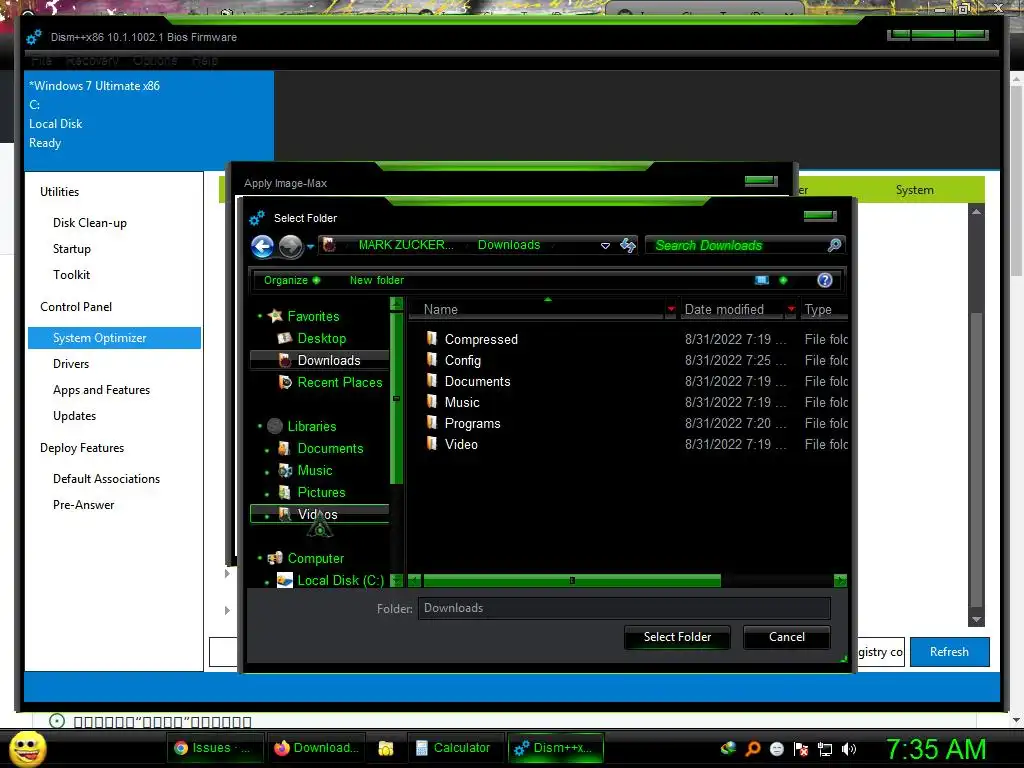This screenshot has width=1024, height=768.
Task: Click the Refresh button in Dism++
Action: pos(950,652)
